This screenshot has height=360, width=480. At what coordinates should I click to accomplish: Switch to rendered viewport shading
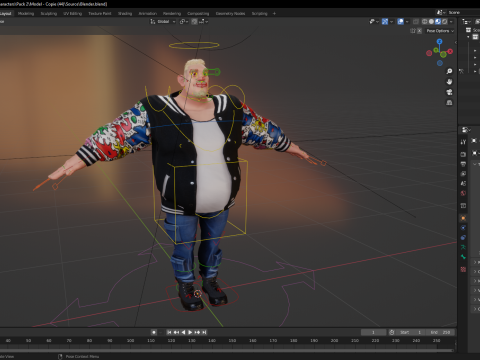coord(445,22)
